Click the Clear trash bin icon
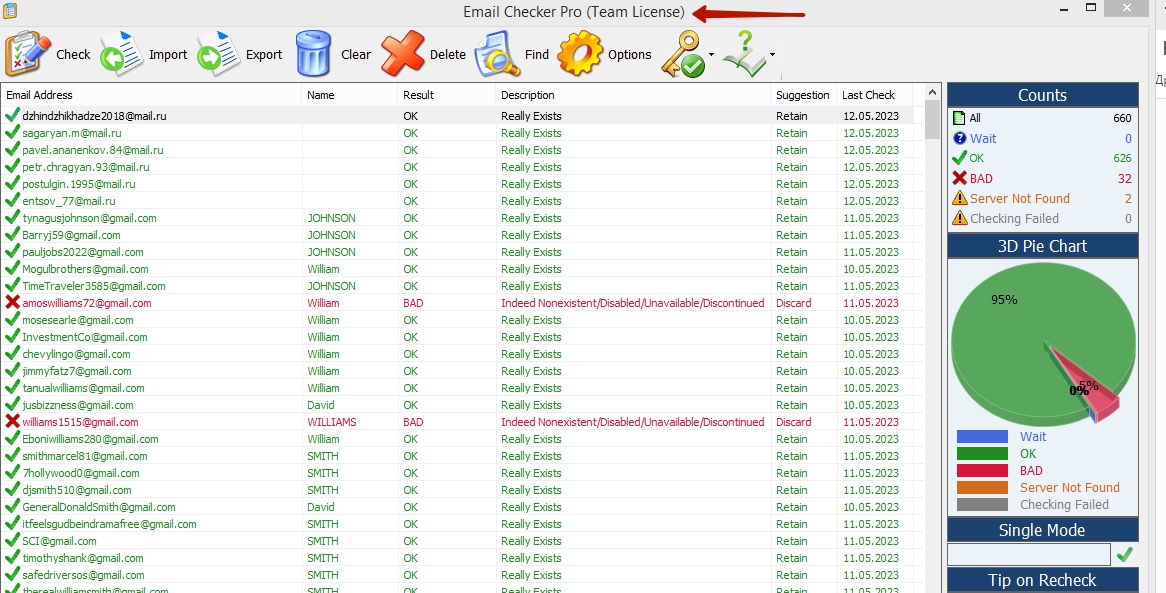The width and height of the screenshot is (1166, 593). click(313, 54)
